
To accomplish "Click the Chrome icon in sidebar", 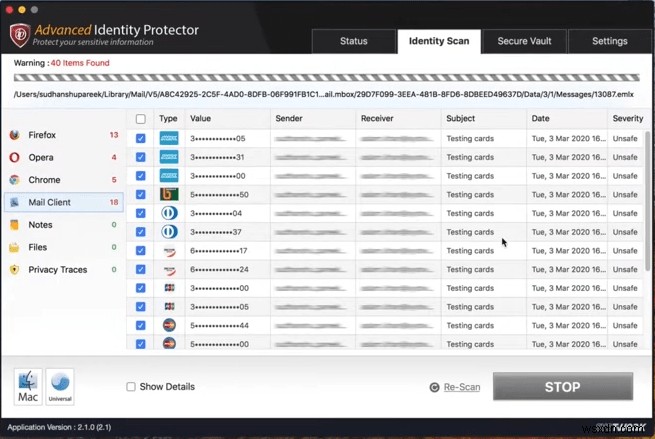I will coord(15,180).
